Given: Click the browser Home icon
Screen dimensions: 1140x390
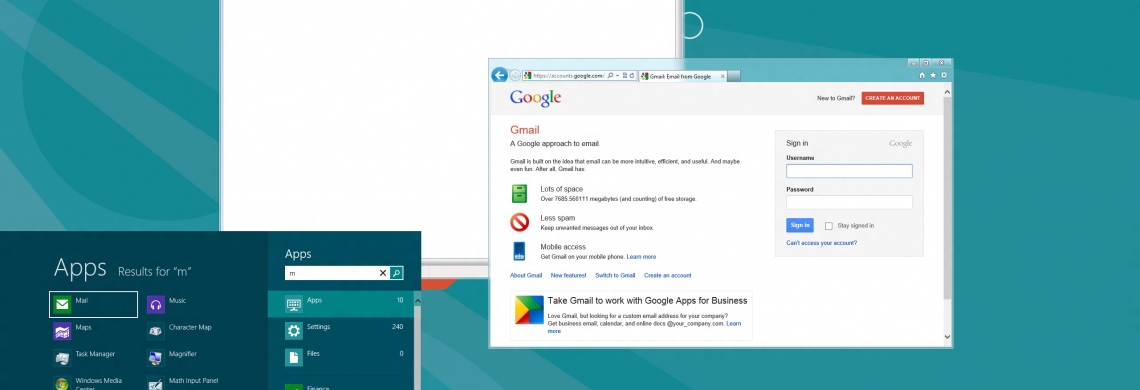Looking at the screenshot, I should tap(923, 75).
